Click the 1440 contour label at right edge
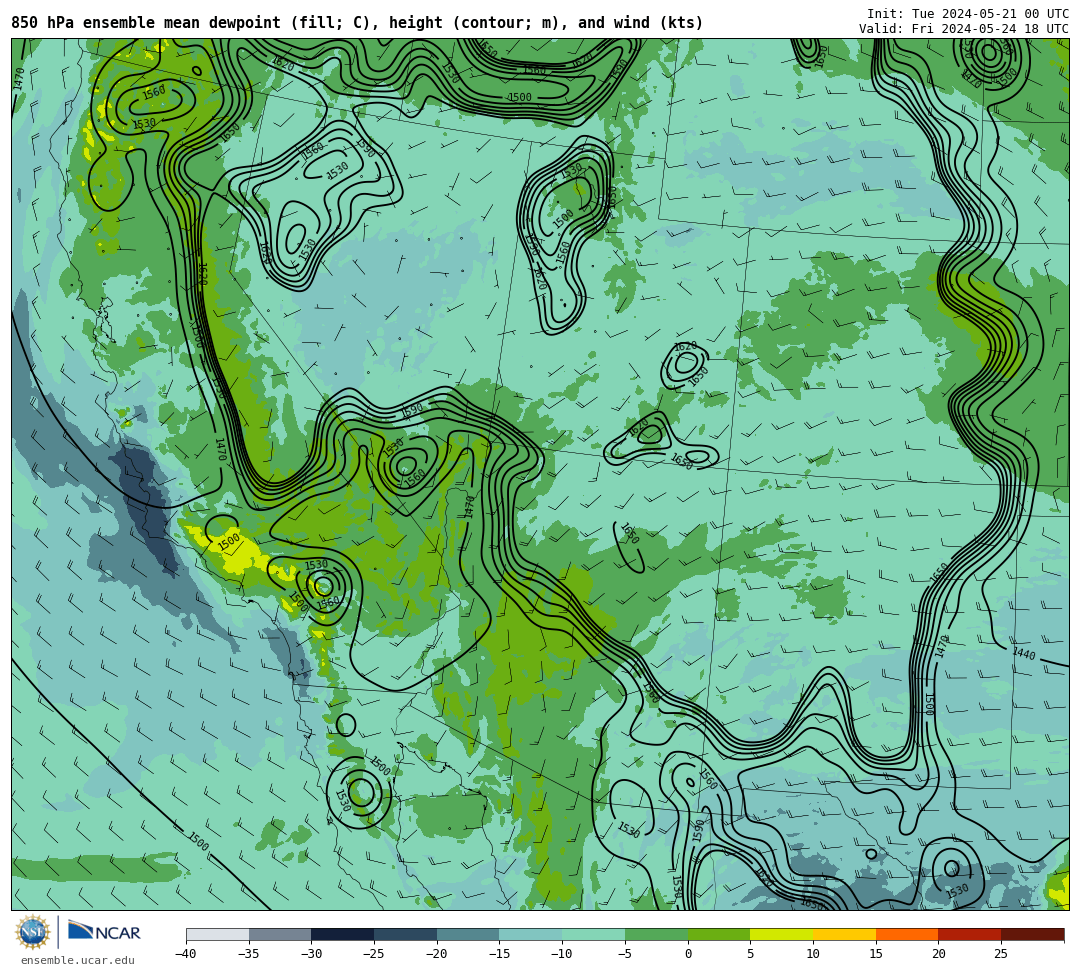Screen dimensions: 1080x973 (1024, 653)
